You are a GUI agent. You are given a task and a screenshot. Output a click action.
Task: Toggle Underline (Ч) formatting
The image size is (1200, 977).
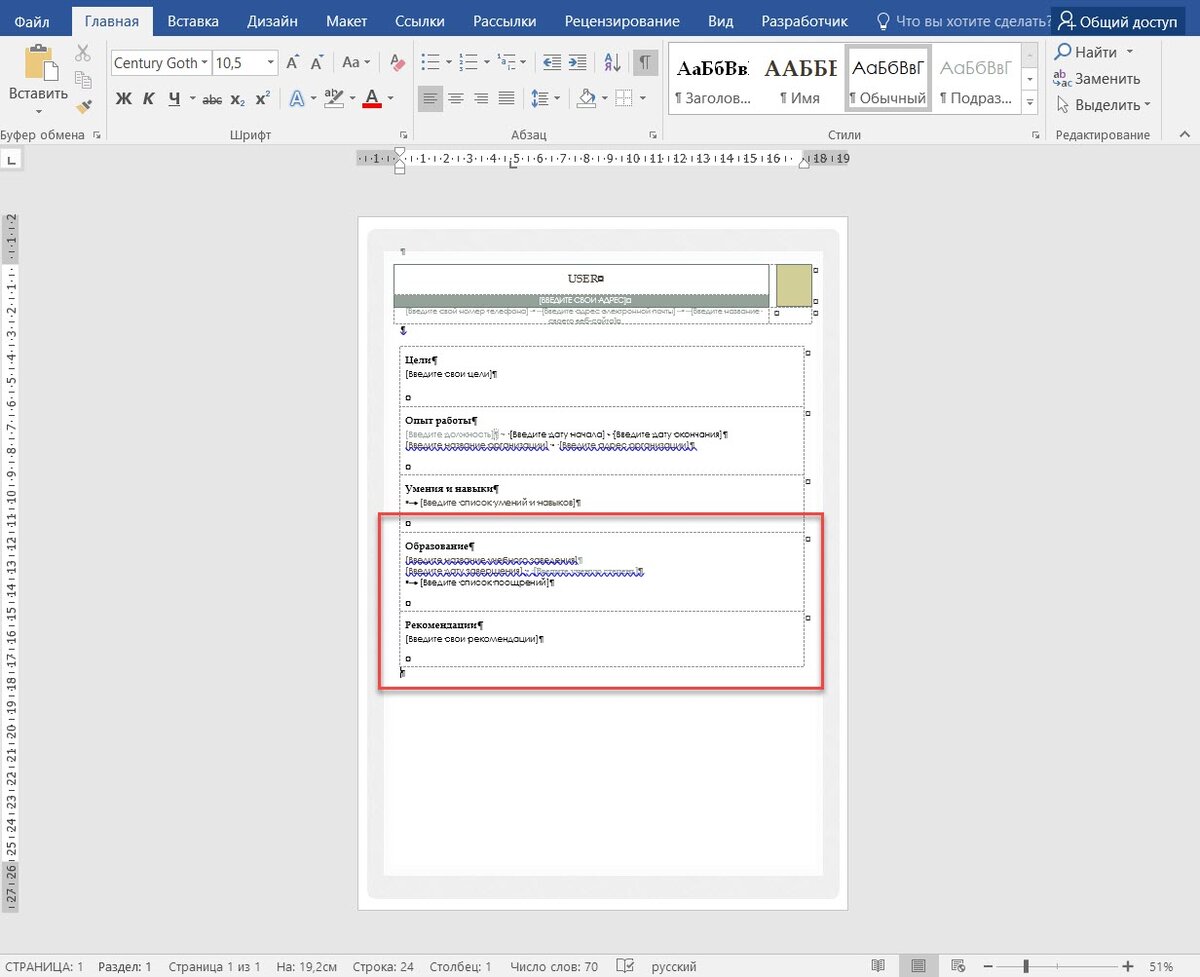tap(174, 98)
